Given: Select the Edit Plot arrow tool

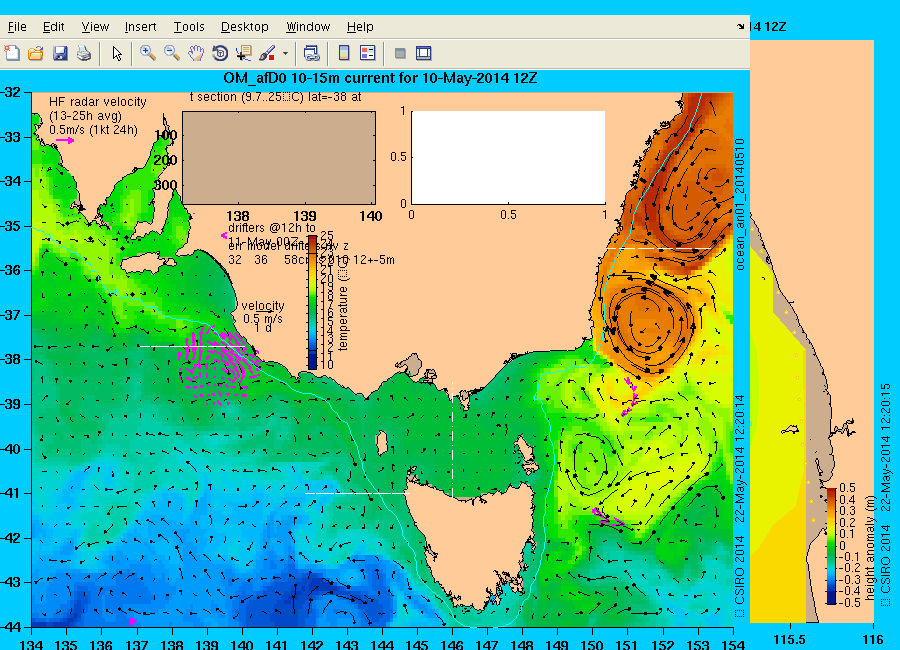Looking at the screenshot, I should coord(117,53).
